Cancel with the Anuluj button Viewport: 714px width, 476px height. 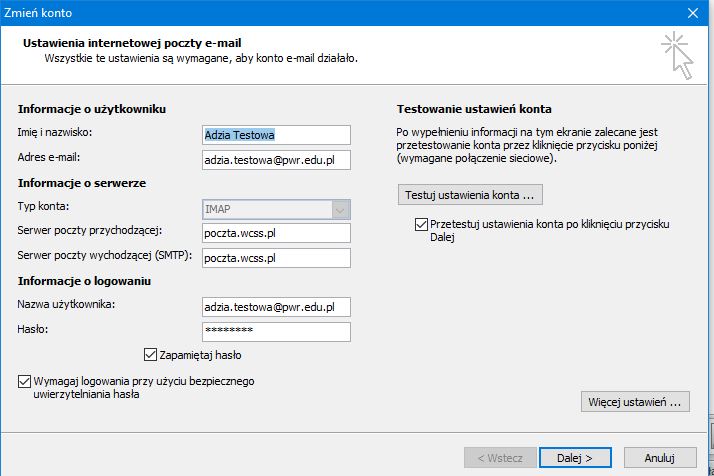tap(655, 457)
